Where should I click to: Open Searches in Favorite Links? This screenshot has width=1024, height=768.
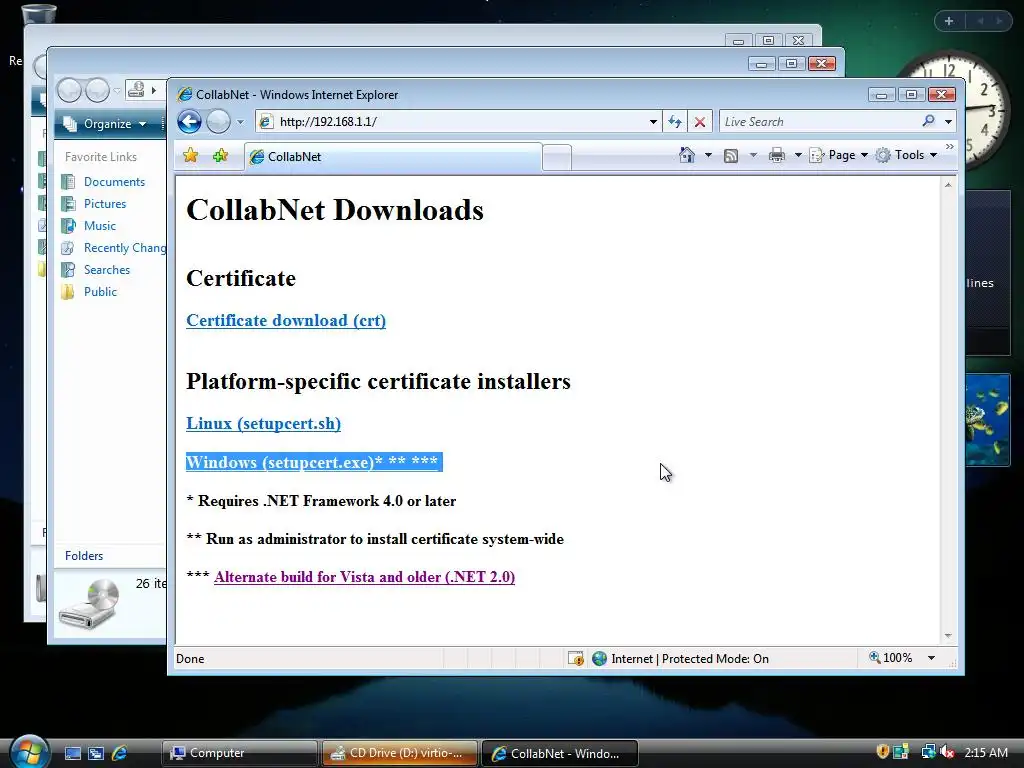[106, 270]
